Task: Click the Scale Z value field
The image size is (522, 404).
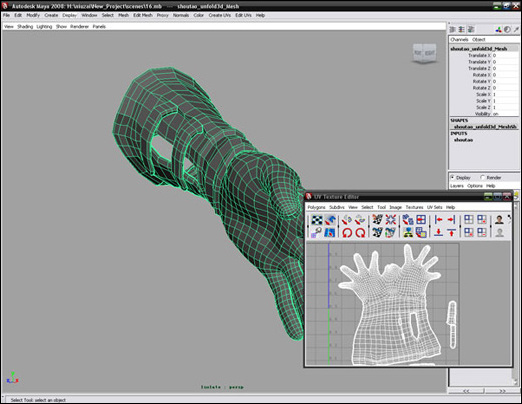Action: pos(505,107)
